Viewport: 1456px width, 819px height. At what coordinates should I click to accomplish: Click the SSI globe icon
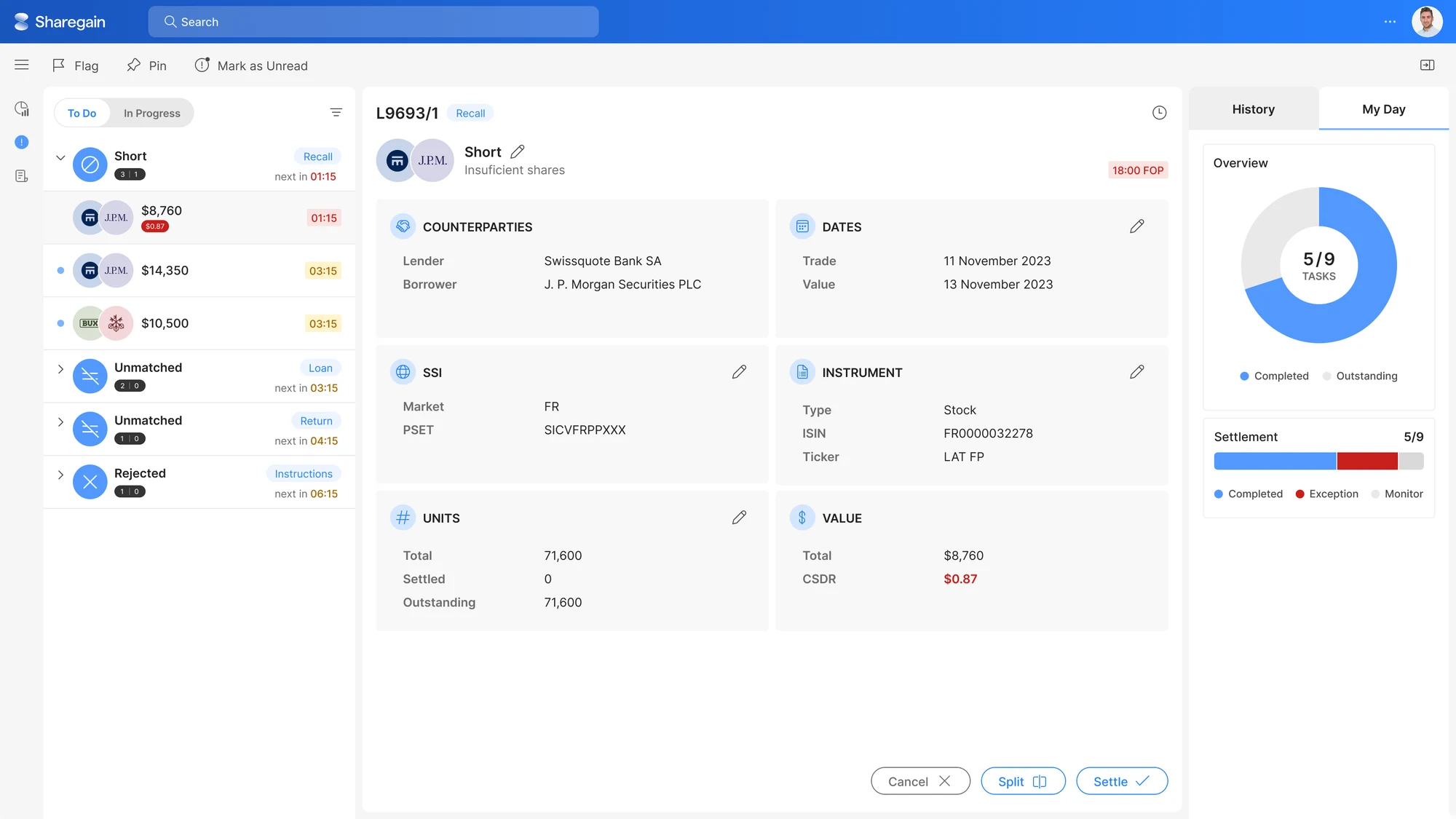(403, 372)
